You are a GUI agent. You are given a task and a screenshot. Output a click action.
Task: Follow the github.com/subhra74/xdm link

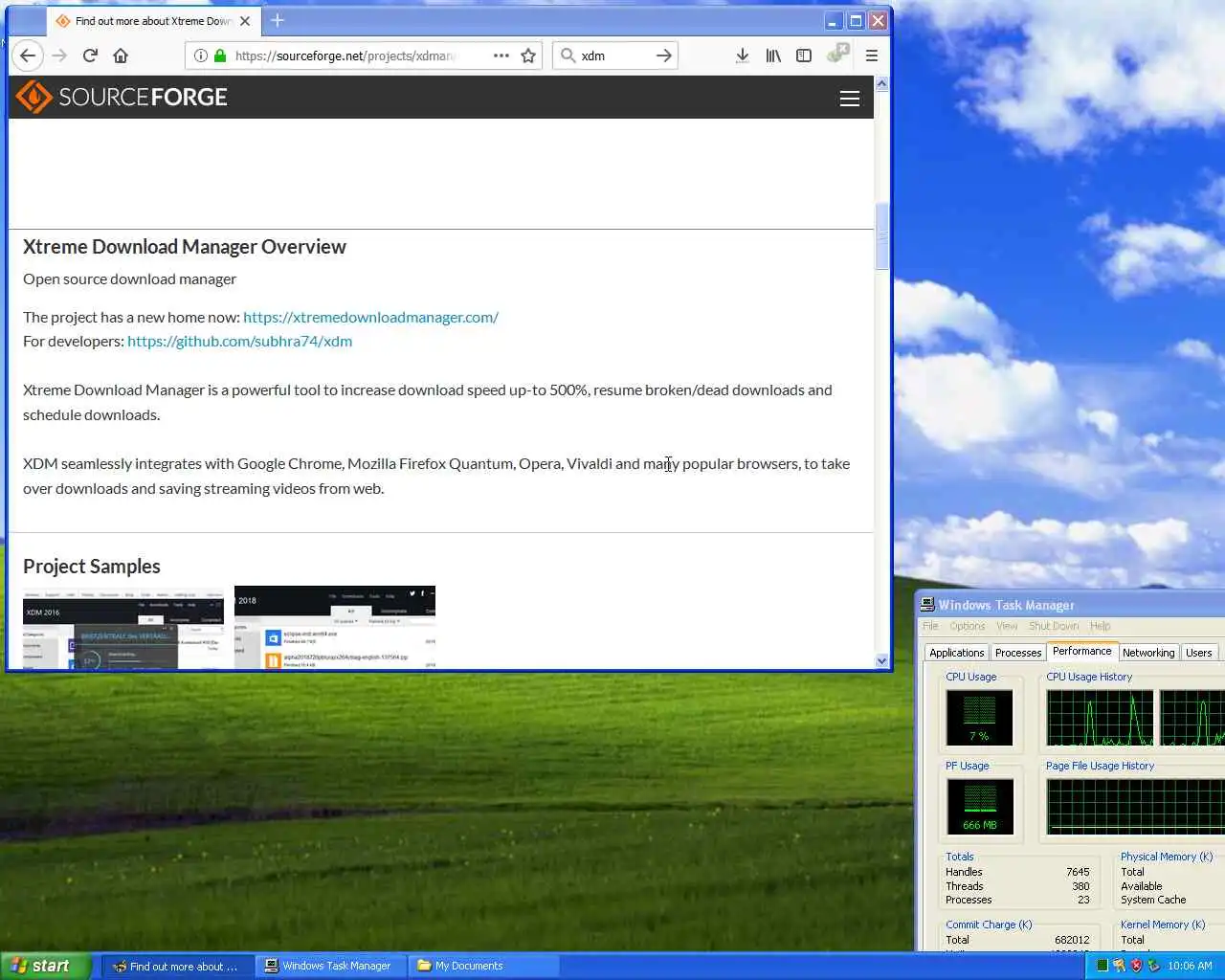point(239,341)
